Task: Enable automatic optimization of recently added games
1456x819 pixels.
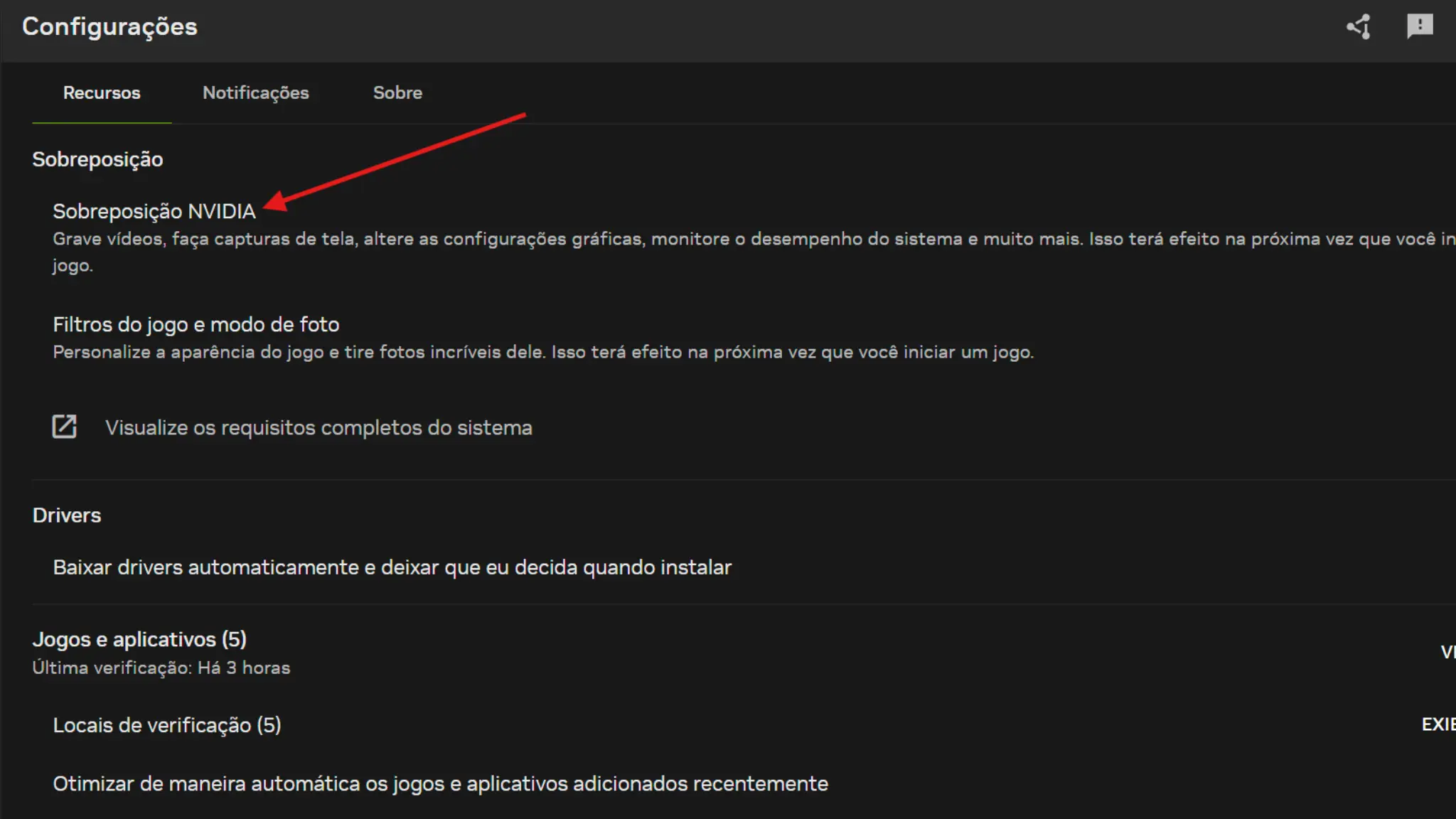Action: tap(440, 783)
